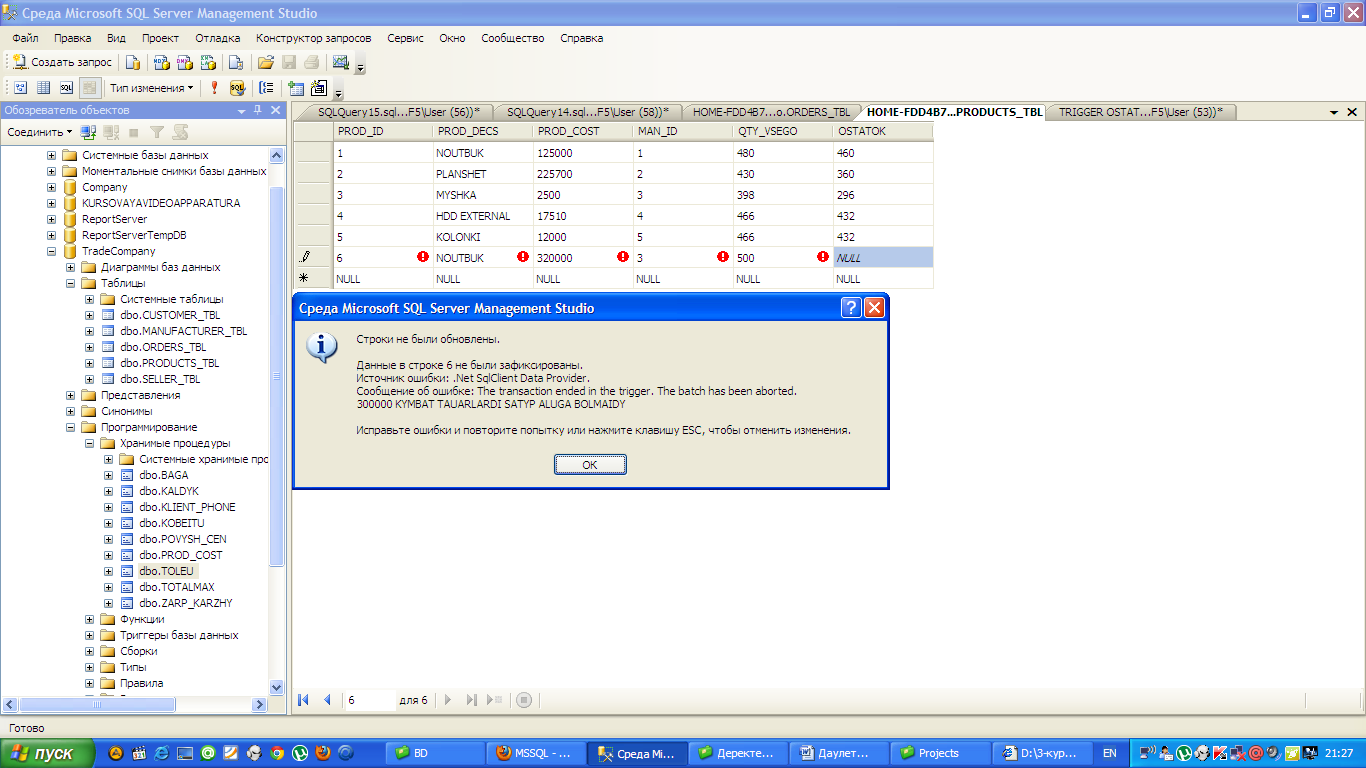Screen dimensions: 1366x768
Task: Click the SQL Server Compact query icon
Action: 236,62
